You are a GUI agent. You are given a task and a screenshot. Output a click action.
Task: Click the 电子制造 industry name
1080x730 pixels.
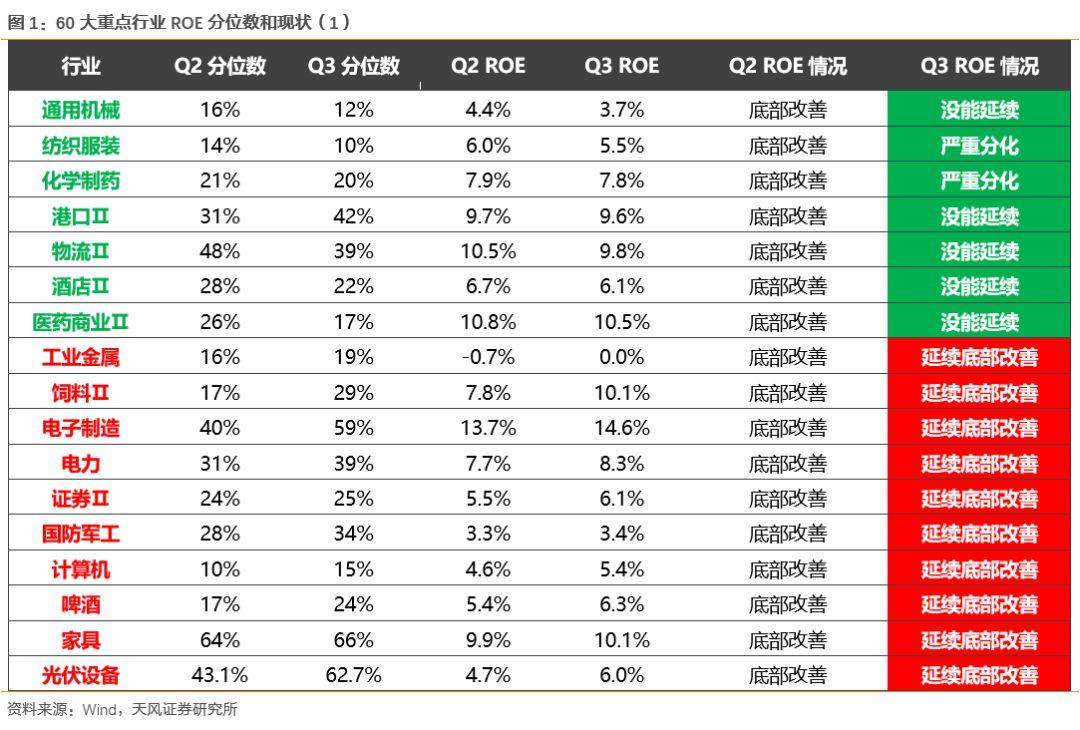coord(81,428)
